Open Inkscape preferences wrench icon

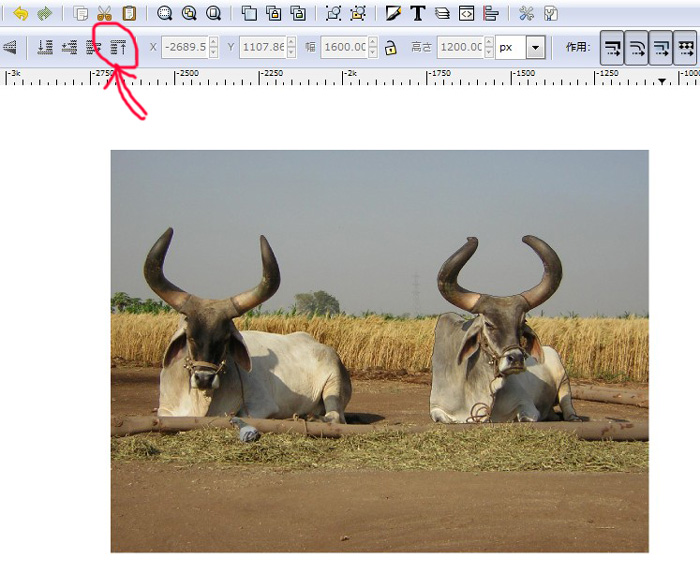526,14
